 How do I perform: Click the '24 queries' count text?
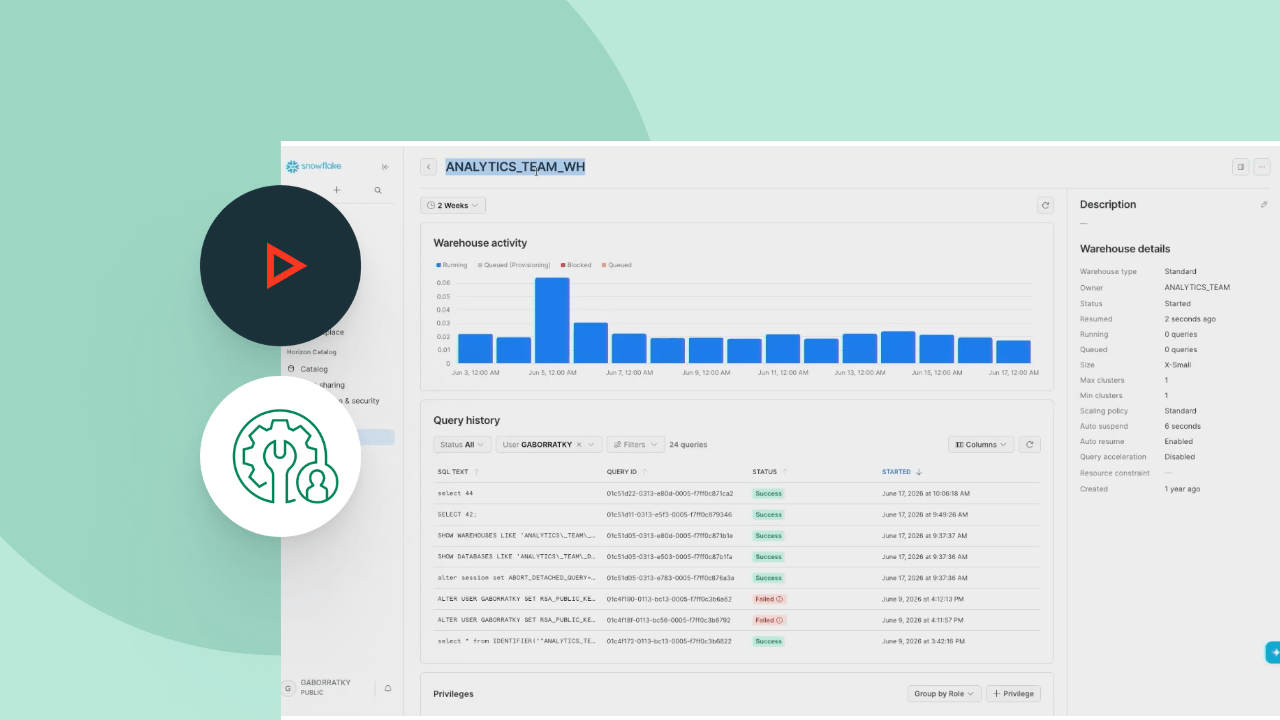pyautogui.click(x=688, y=444)
